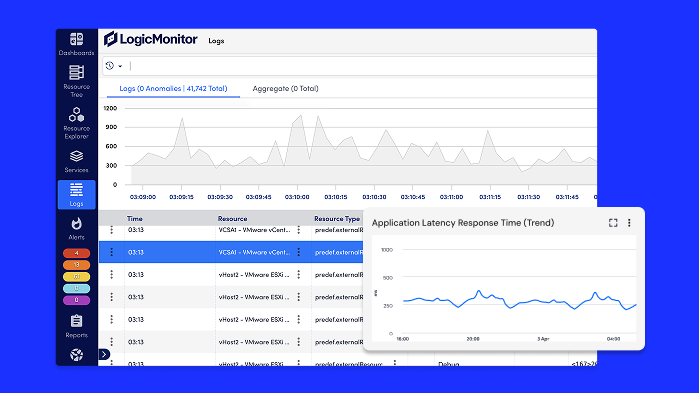Click the 03:10:00 time axis marker
This screenshot has height=393, width=699.
tap(297, 197)
